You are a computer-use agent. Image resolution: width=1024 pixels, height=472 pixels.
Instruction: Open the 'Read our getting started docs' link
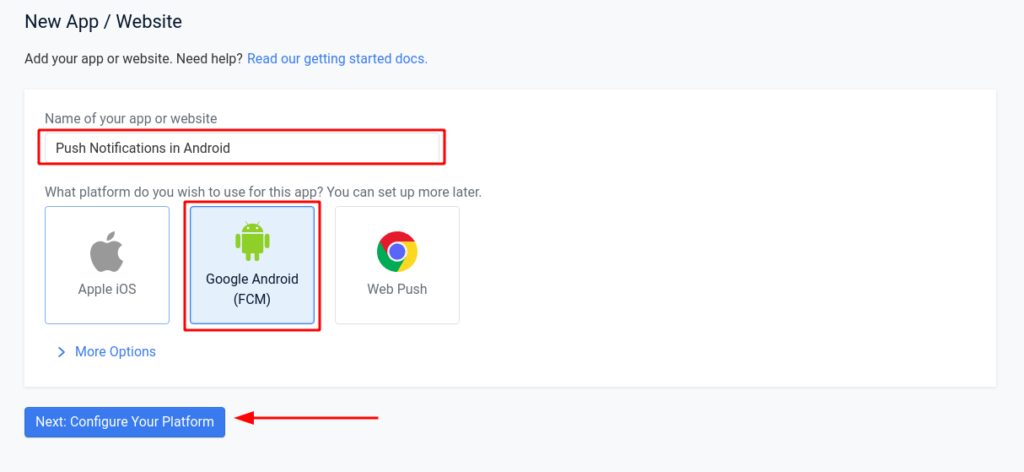point(337,59)
